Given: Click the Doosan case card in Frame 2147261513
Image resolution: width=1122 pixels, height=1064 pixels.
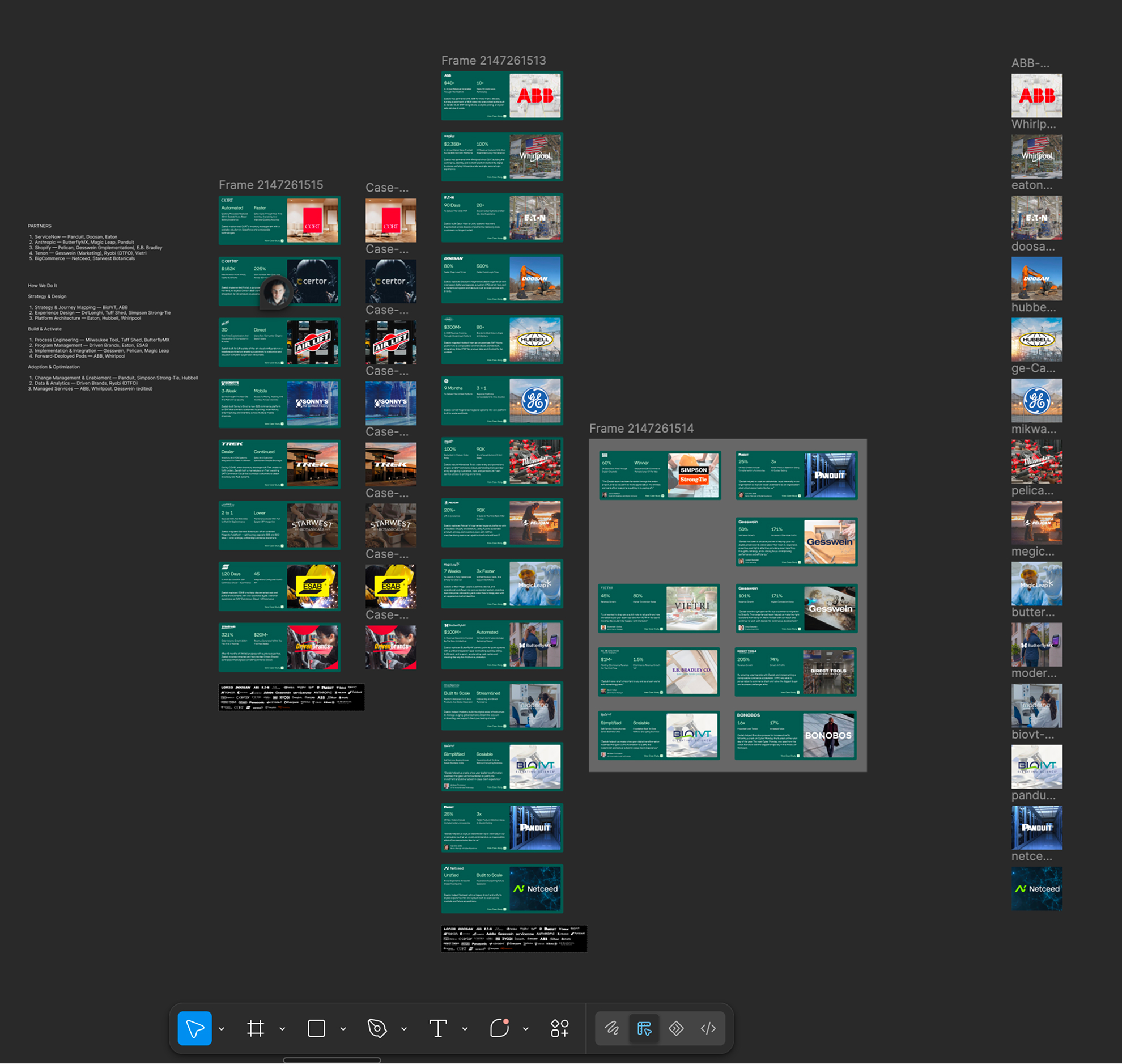Looking at the screenshot, I should click(501, 278).
